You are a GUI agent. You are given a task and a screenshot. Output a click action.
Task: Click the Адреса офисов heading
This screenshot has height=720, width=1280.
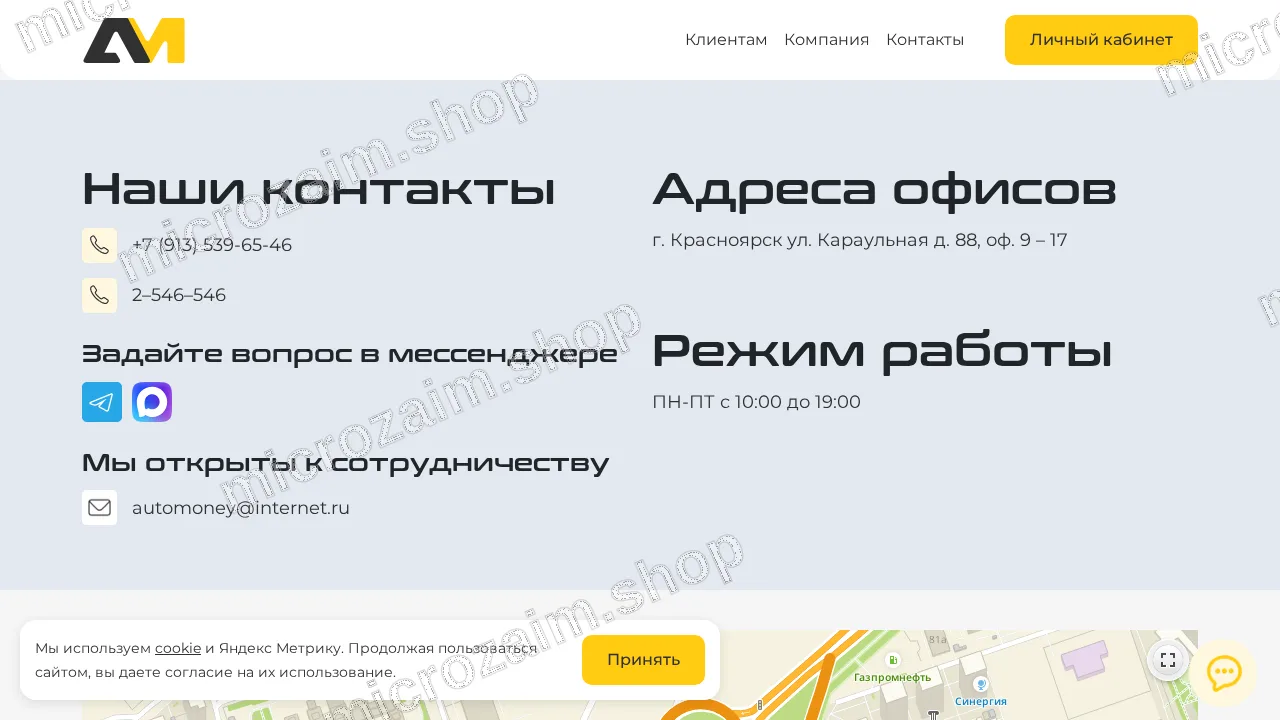(x=884, y=189)
